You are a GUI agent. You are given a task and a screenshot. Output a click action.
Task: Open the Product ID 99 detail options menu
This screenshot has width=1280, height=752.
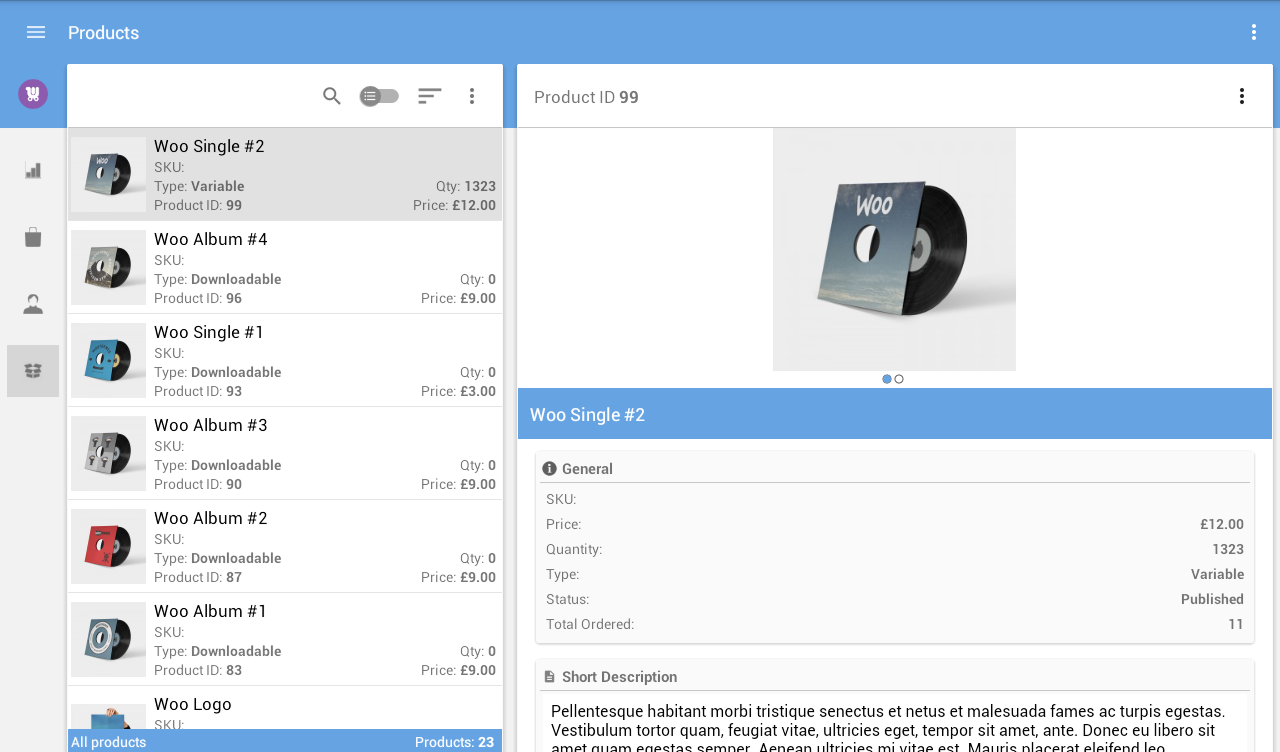[x=1242, y=96]
